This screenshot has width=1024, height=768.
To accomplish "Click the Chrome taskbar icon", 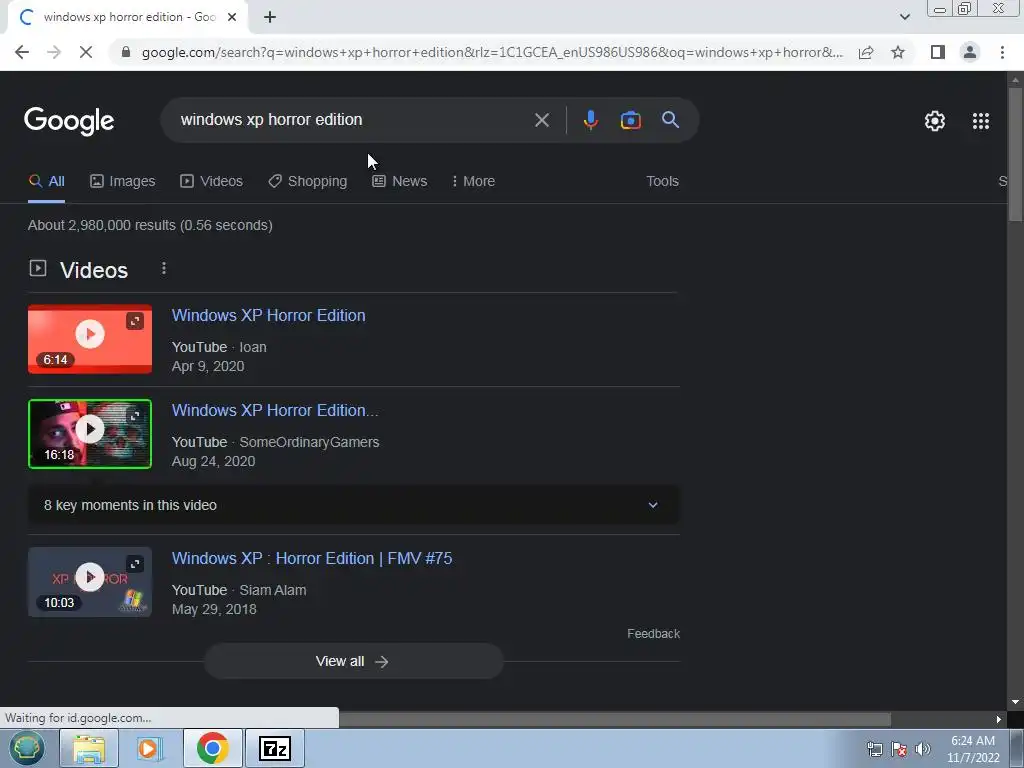I will (x=212, y=748).
